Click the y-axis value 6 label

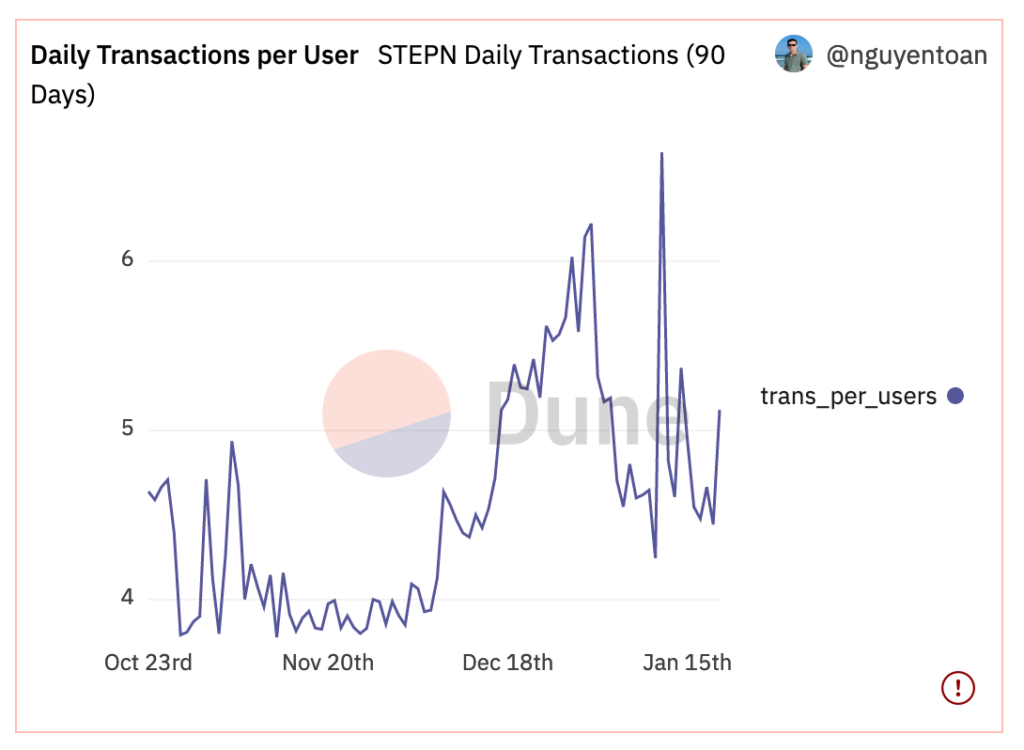click(x=127, y=259)
